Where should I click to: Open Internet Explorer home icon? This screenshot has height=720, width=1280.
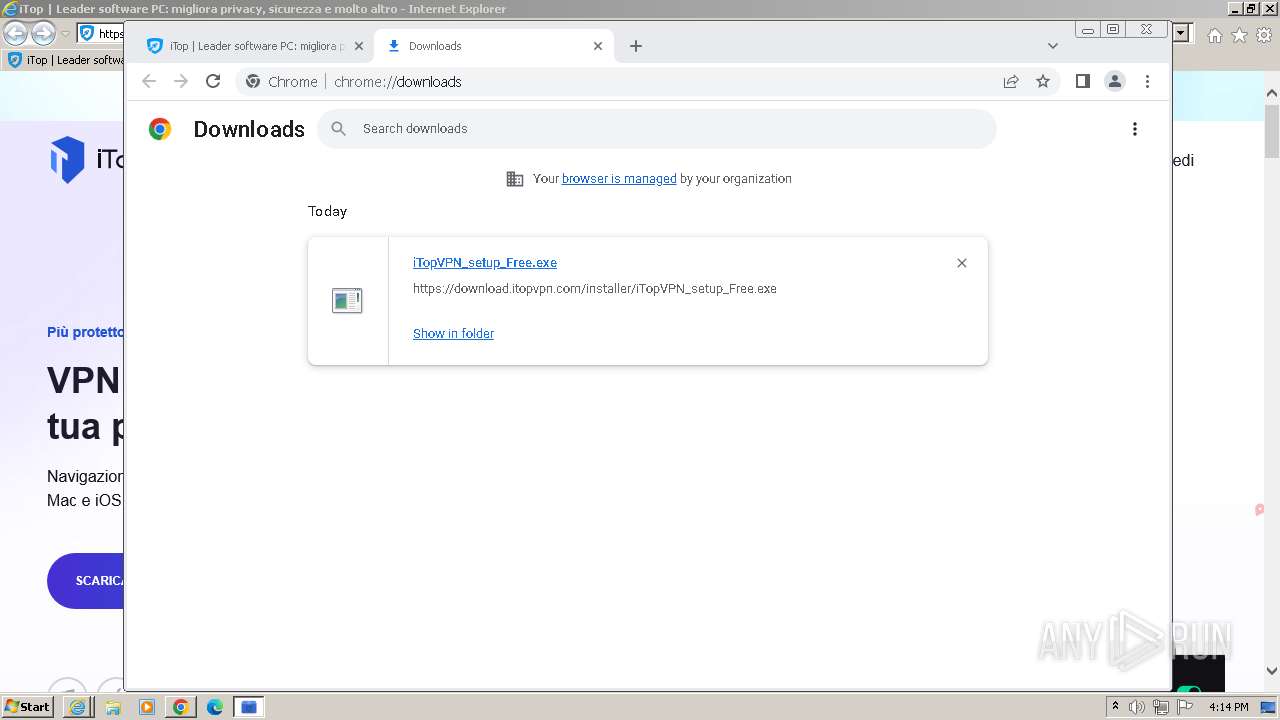[1214, 35]
